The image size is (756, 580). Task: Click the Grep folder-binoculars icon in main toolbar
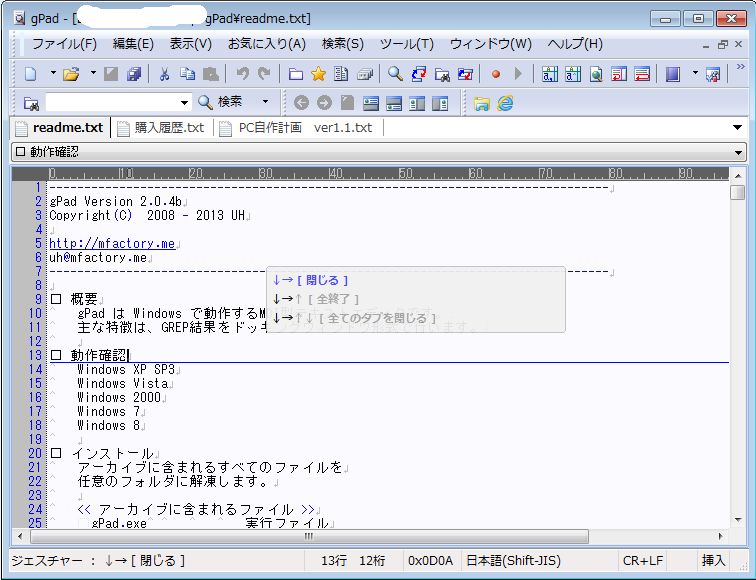(442, 74)
